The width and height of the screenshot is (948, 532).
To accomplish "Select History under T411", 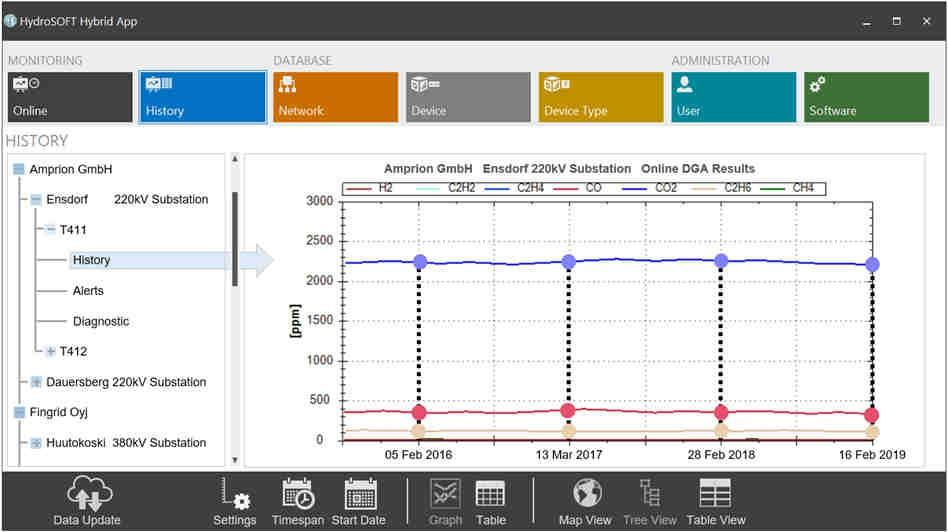I will (x=91, y=261).
